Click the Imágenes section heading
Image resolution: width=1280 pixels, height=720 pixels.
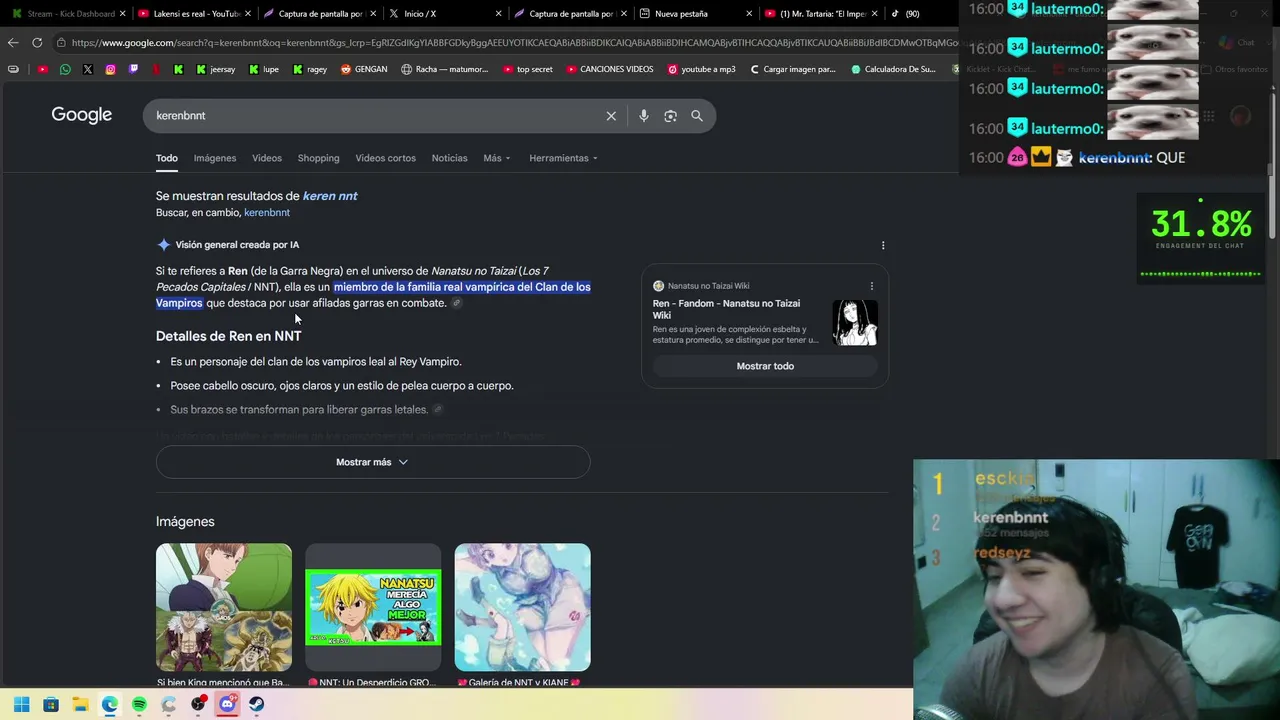185,521
